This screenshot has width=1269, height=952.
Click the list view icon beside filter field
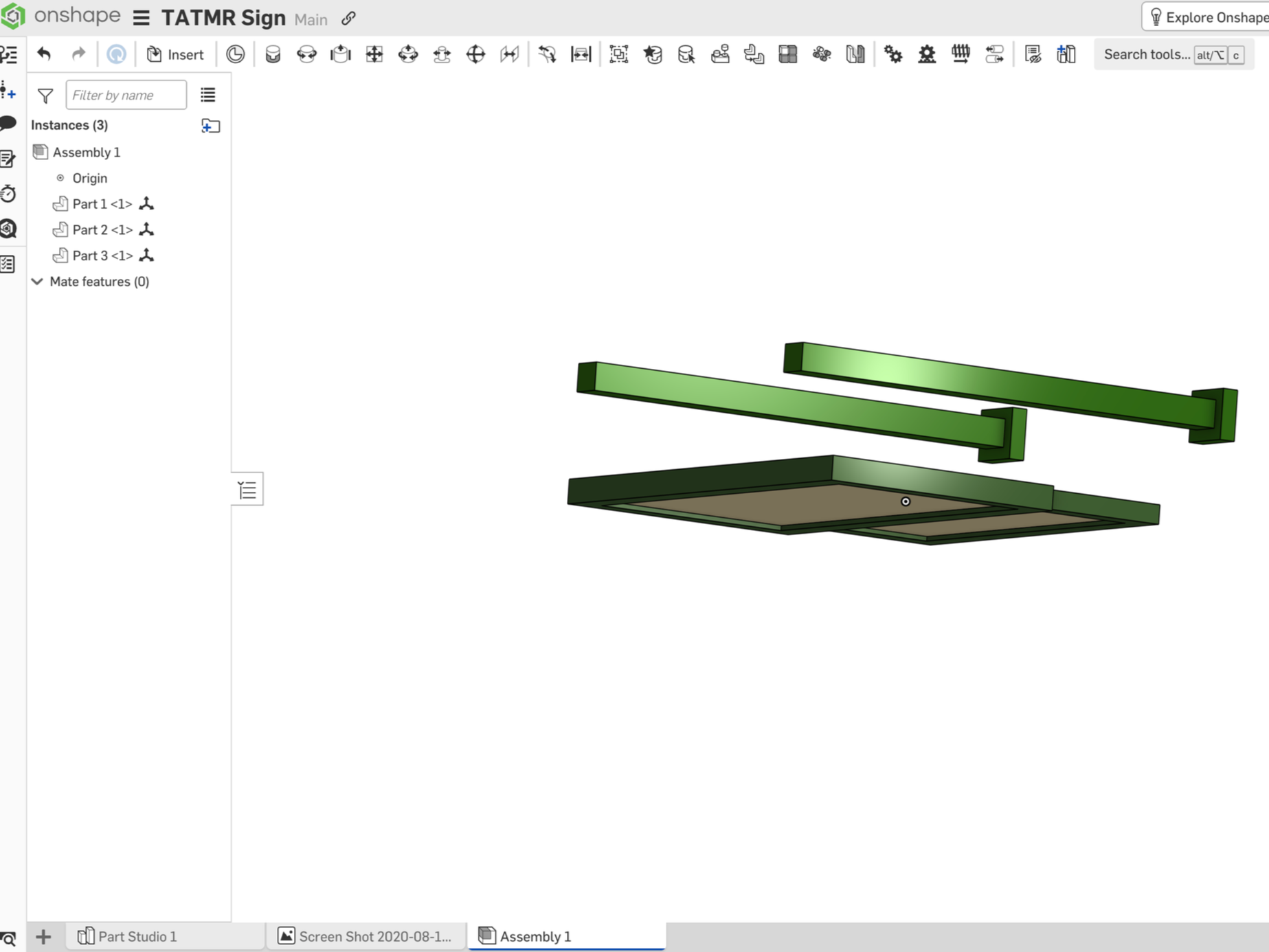tap(207, 95)
